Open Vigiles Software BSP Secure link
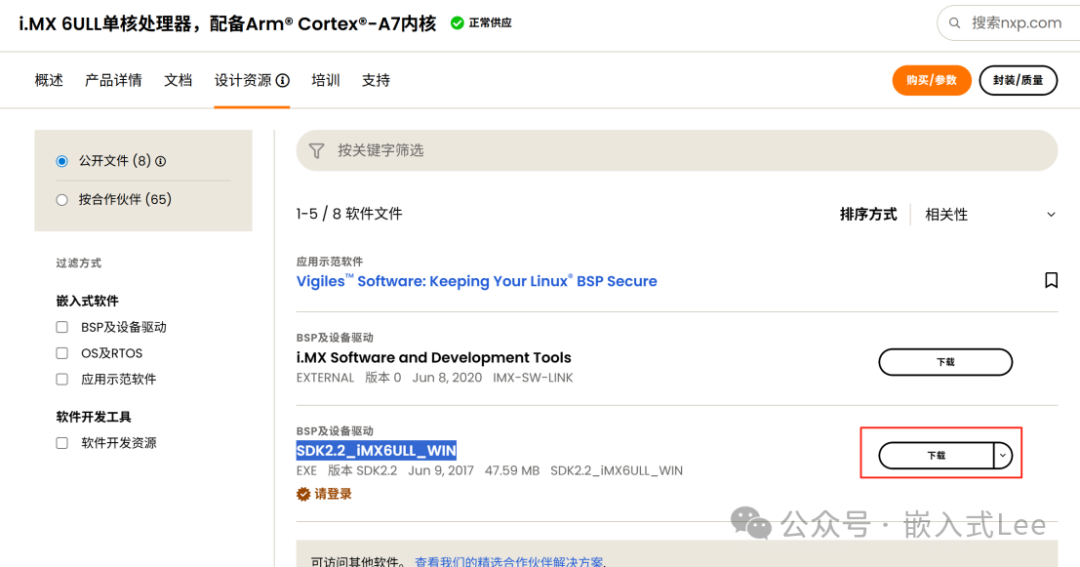This screenshot has height=567, width=1080. tap(477, 281)
